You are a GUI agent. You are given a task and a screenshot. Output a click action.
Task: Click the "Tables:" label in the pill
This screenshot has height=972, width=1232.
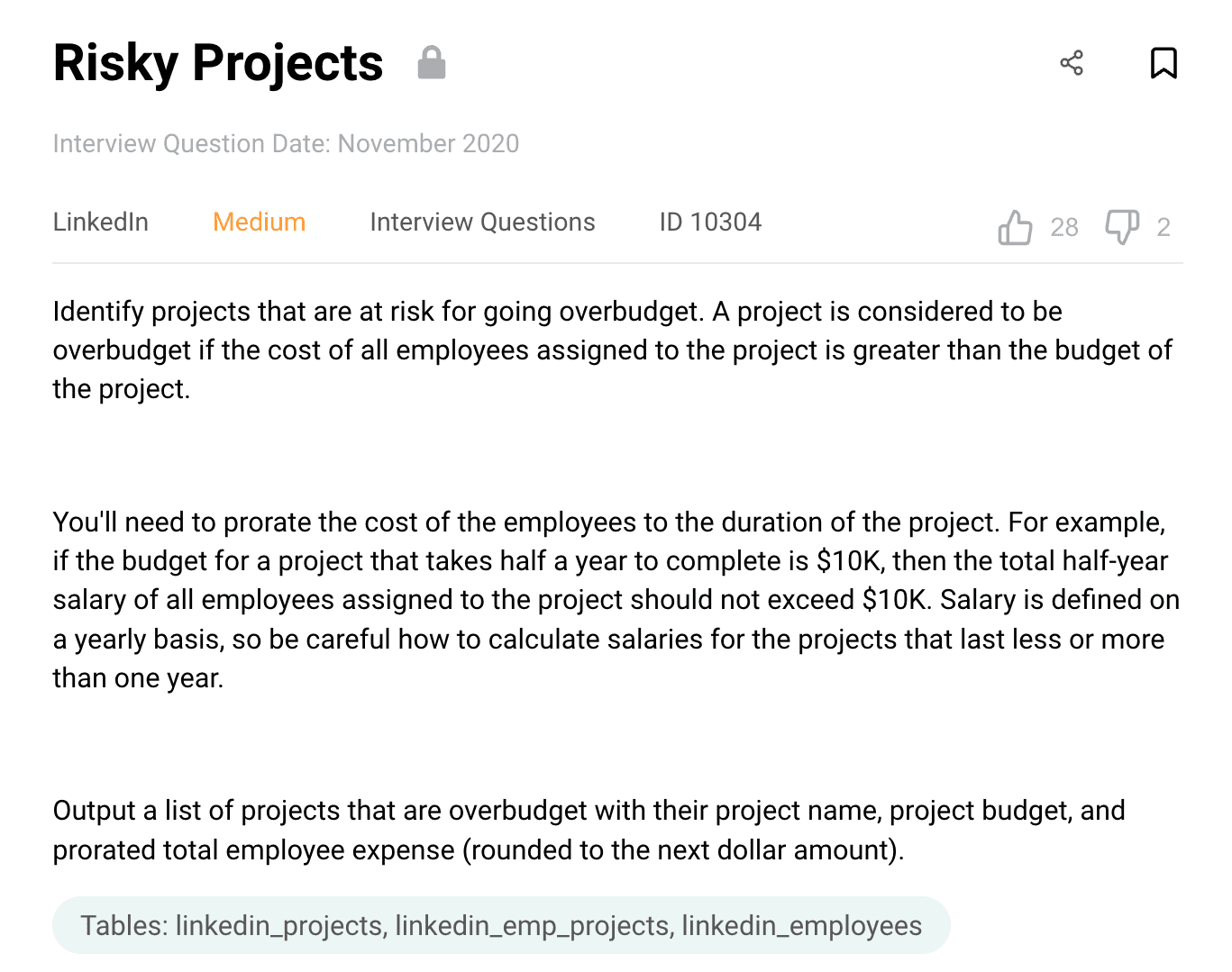click(123, 926)
